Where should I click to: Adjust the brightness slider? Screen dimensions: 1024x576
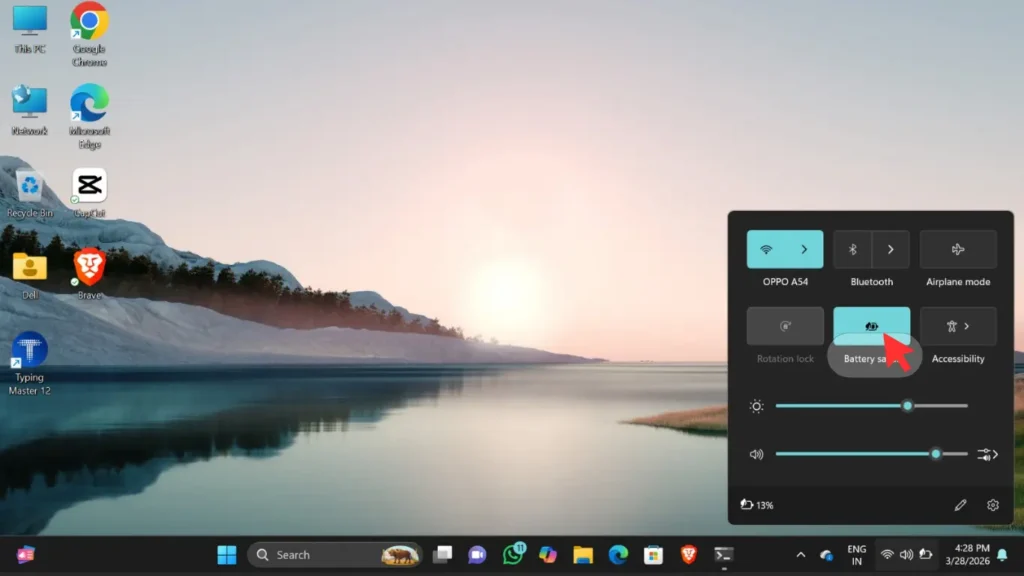[905, 406]
